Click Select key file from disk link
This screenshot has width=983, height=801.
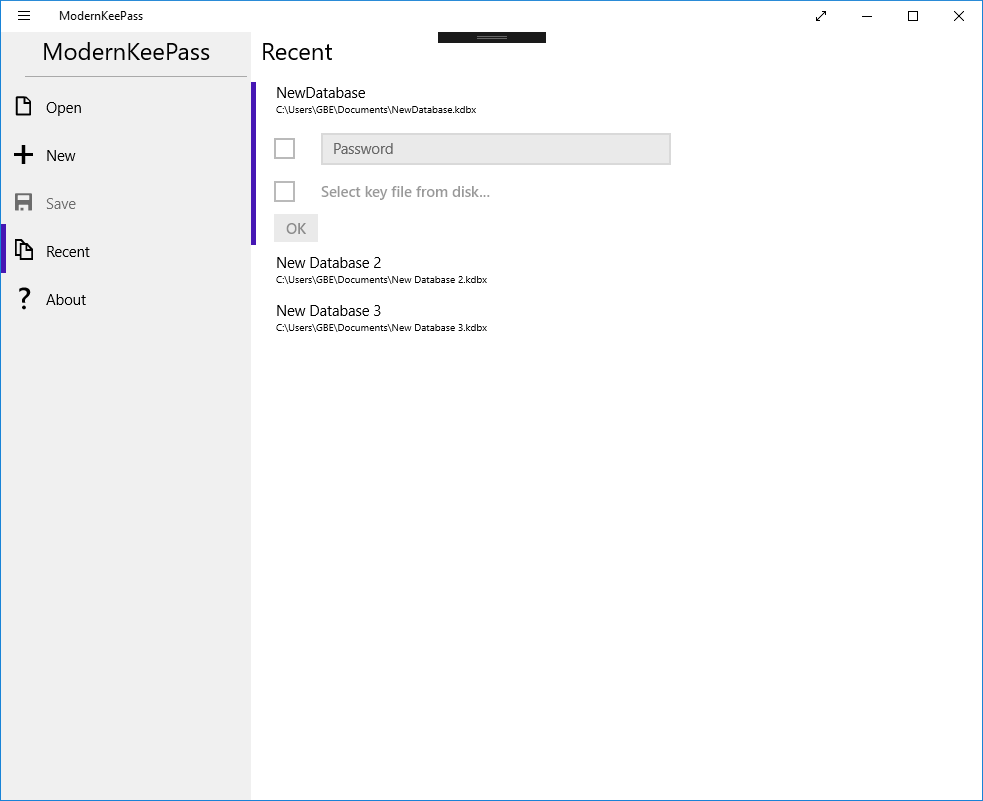tap(405, 192)
